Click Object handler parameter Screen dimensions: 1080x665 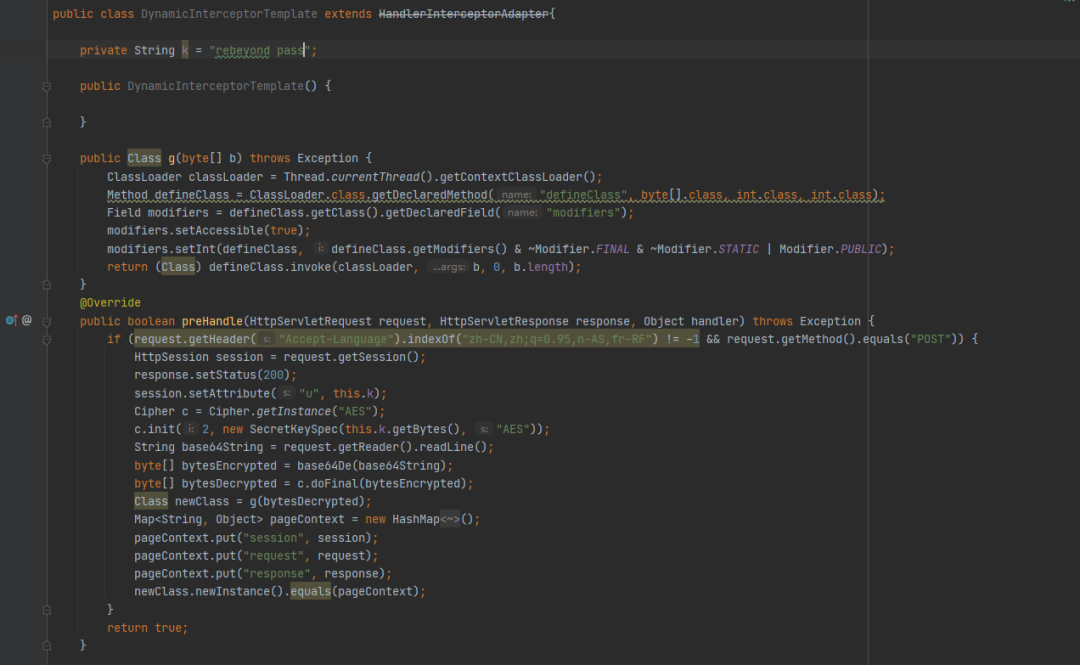pyautogui.click(x=691, y=321)
